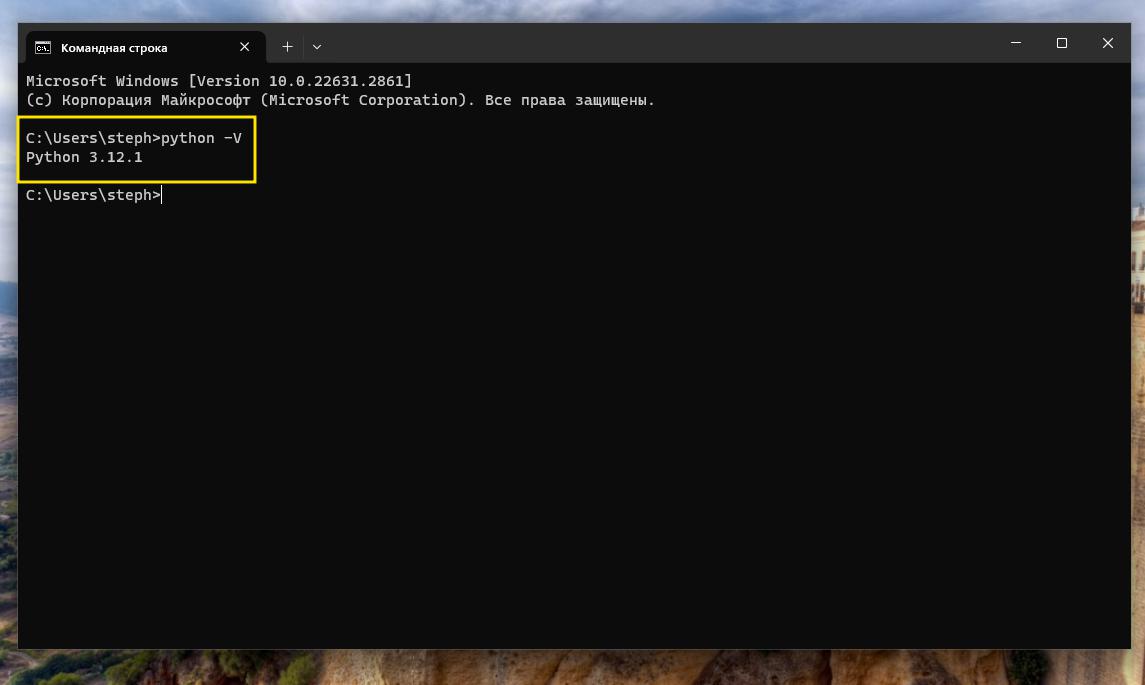Maximize the terminal window

click(x=1062, y=43)
